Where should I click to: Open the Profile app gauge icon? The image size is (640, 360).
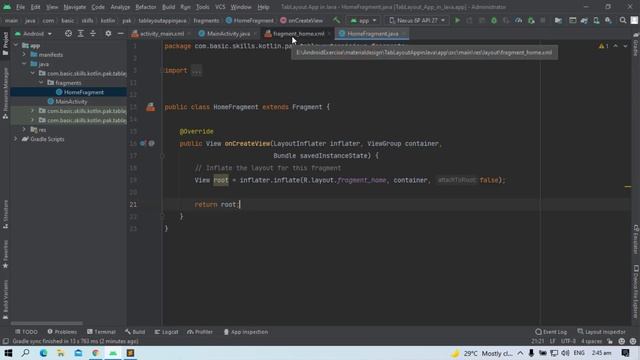point(518,20)
